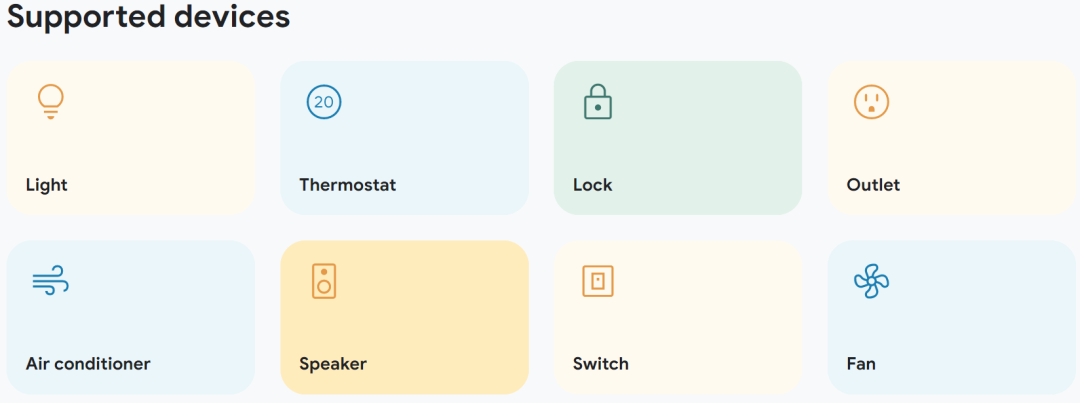Click the orange light bulb icon

coord(50,102)
